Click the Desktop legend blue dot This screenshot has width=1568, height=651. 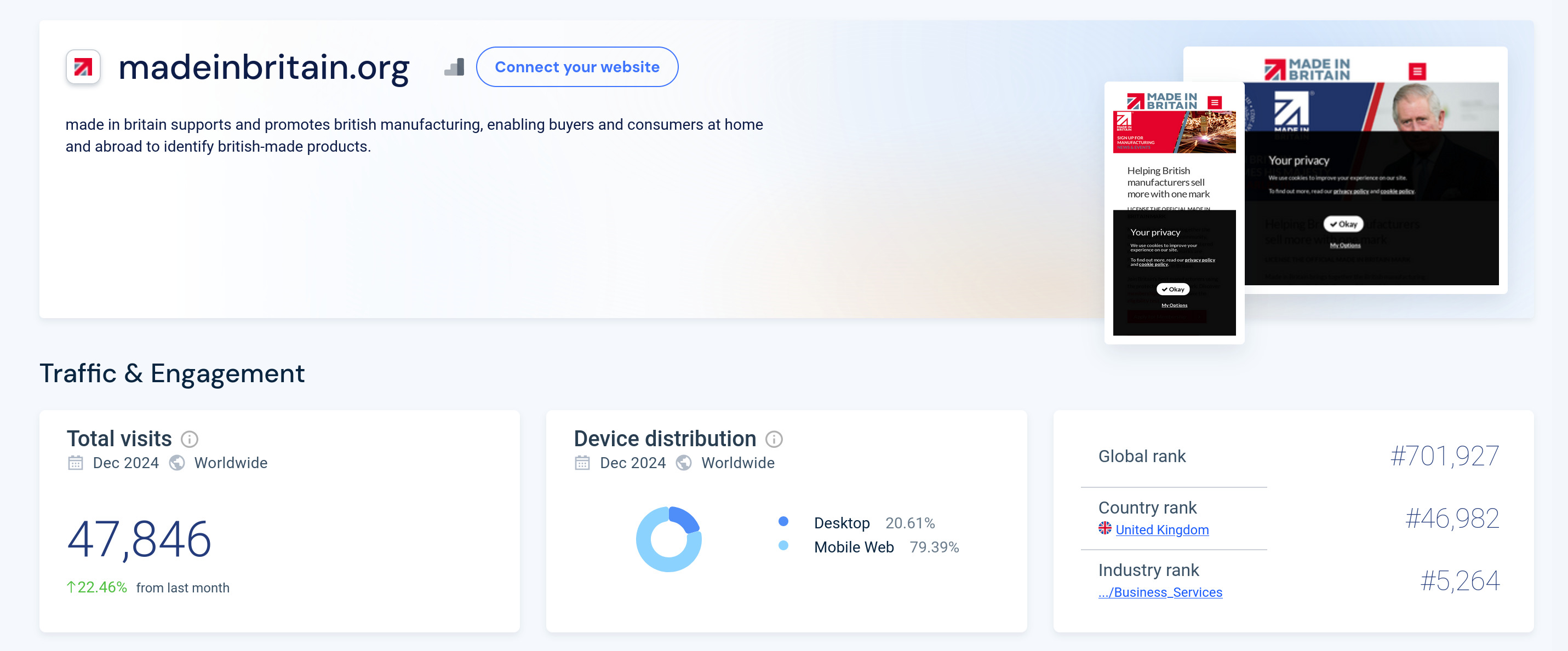point(783,521)
